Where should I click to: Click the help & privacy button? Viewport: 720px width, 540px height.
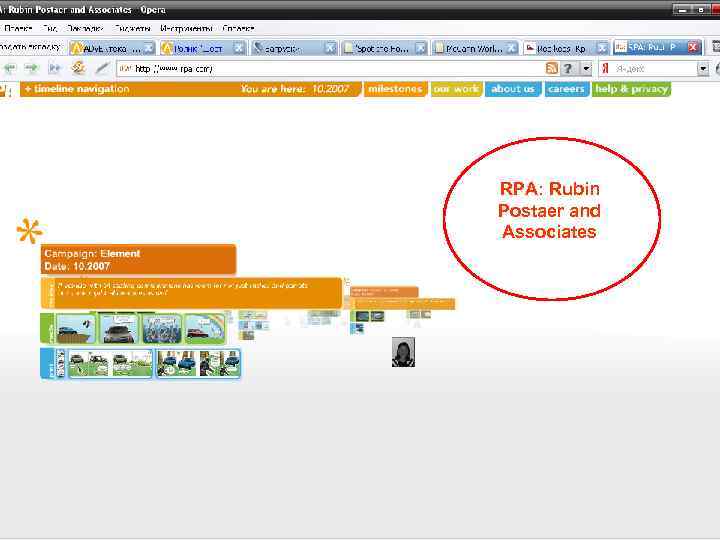631,89
